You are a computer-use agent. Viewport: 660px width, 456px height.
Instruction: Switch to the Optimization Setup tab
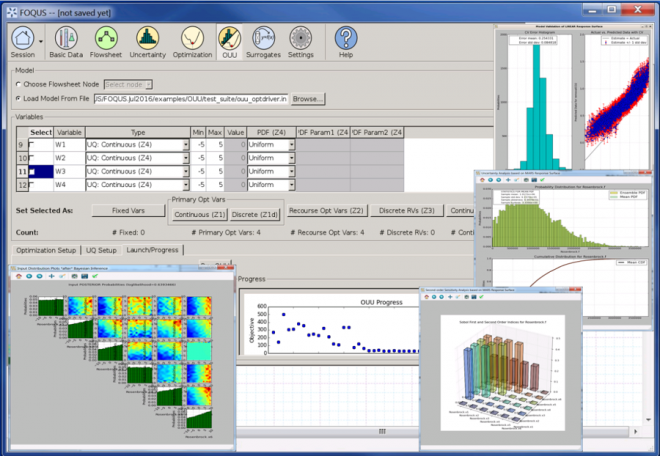[x=46, y=250]
